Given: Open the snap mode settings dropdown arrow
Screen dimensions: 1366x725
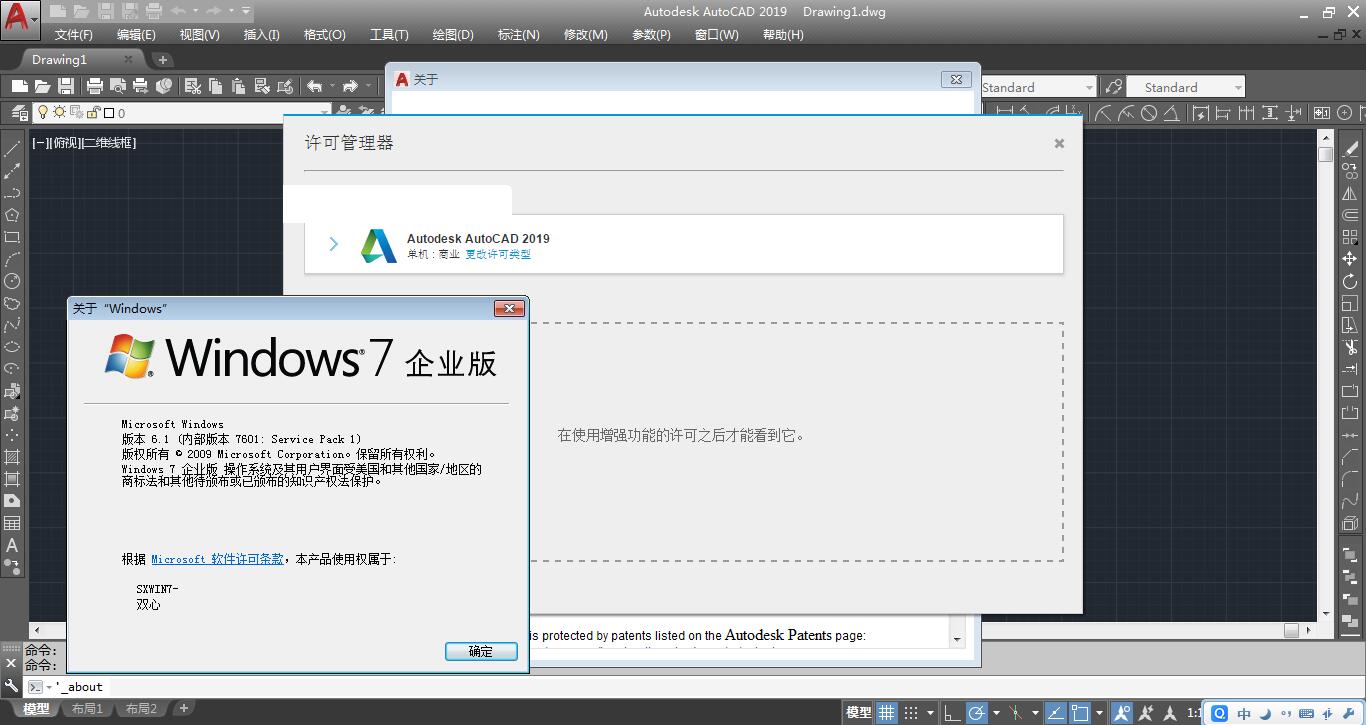Looking at the screenshot, I should (930, 712).
